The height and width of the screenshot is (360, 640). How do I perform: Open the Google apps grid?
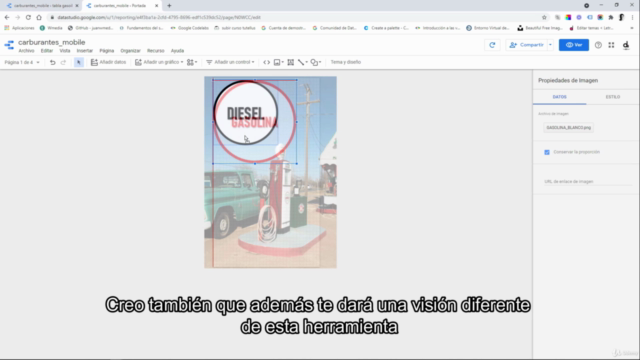tap(611, 45)
